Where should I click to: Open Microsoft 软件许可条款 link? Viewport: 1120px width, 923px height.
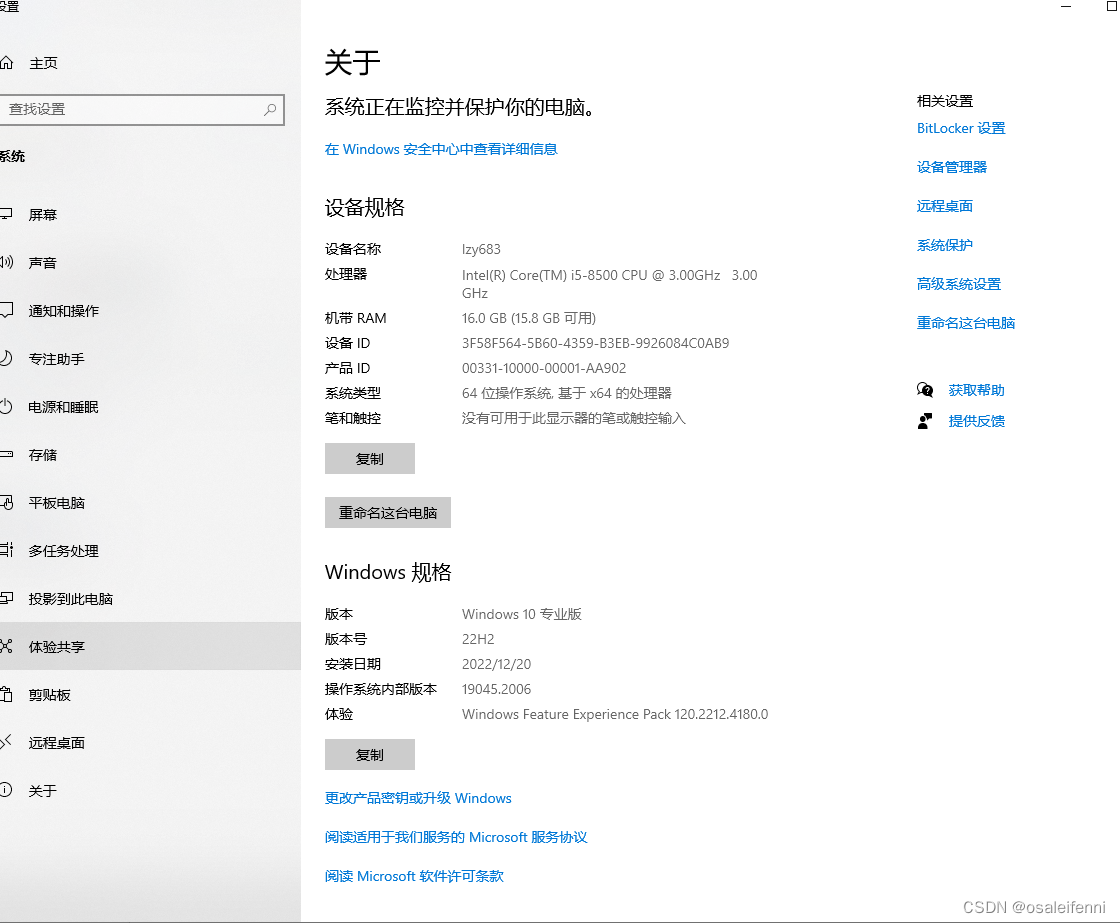tap(414, 876)
